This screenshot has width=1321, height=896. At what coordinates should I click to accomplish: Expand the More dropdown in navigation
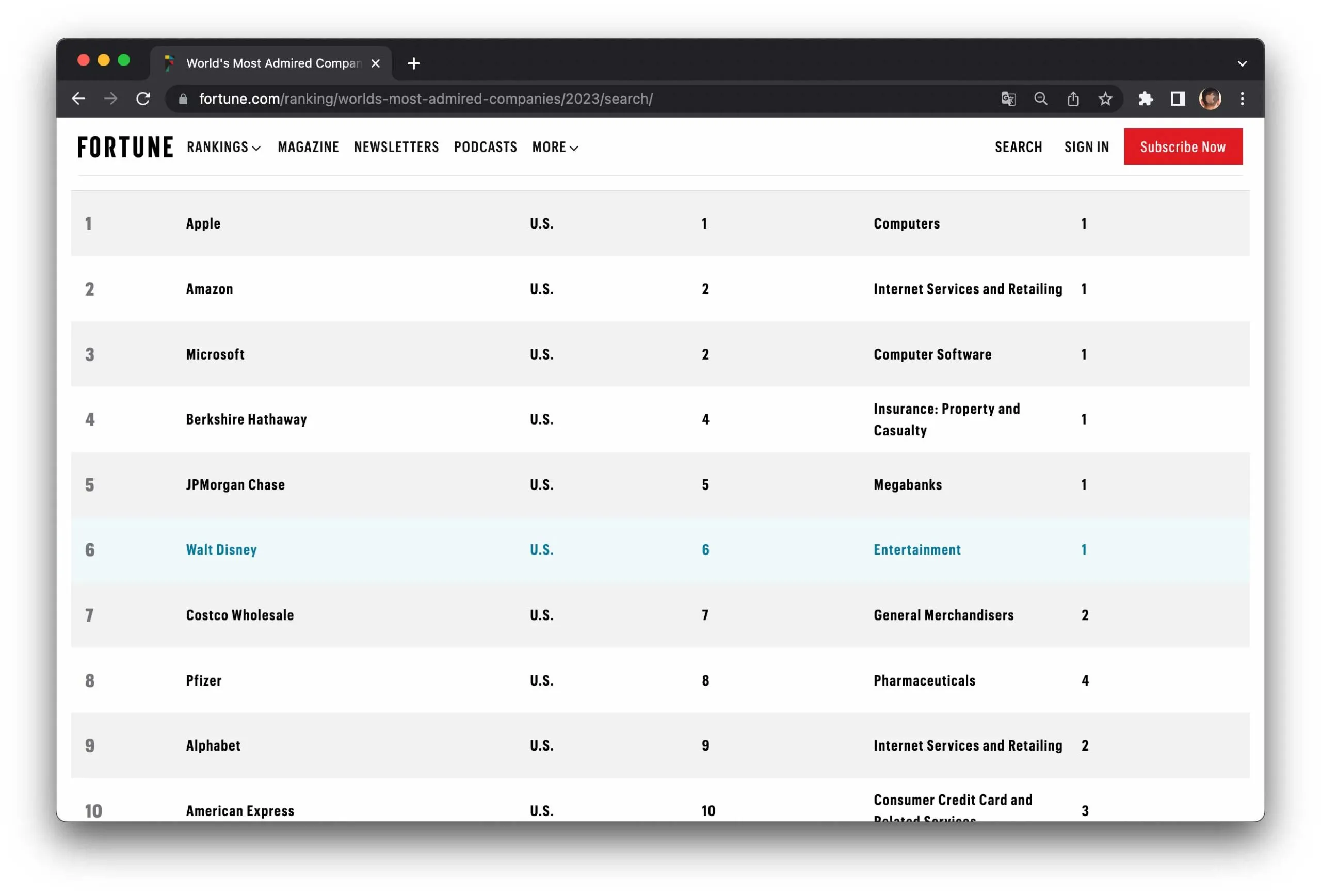coord(555,147)
